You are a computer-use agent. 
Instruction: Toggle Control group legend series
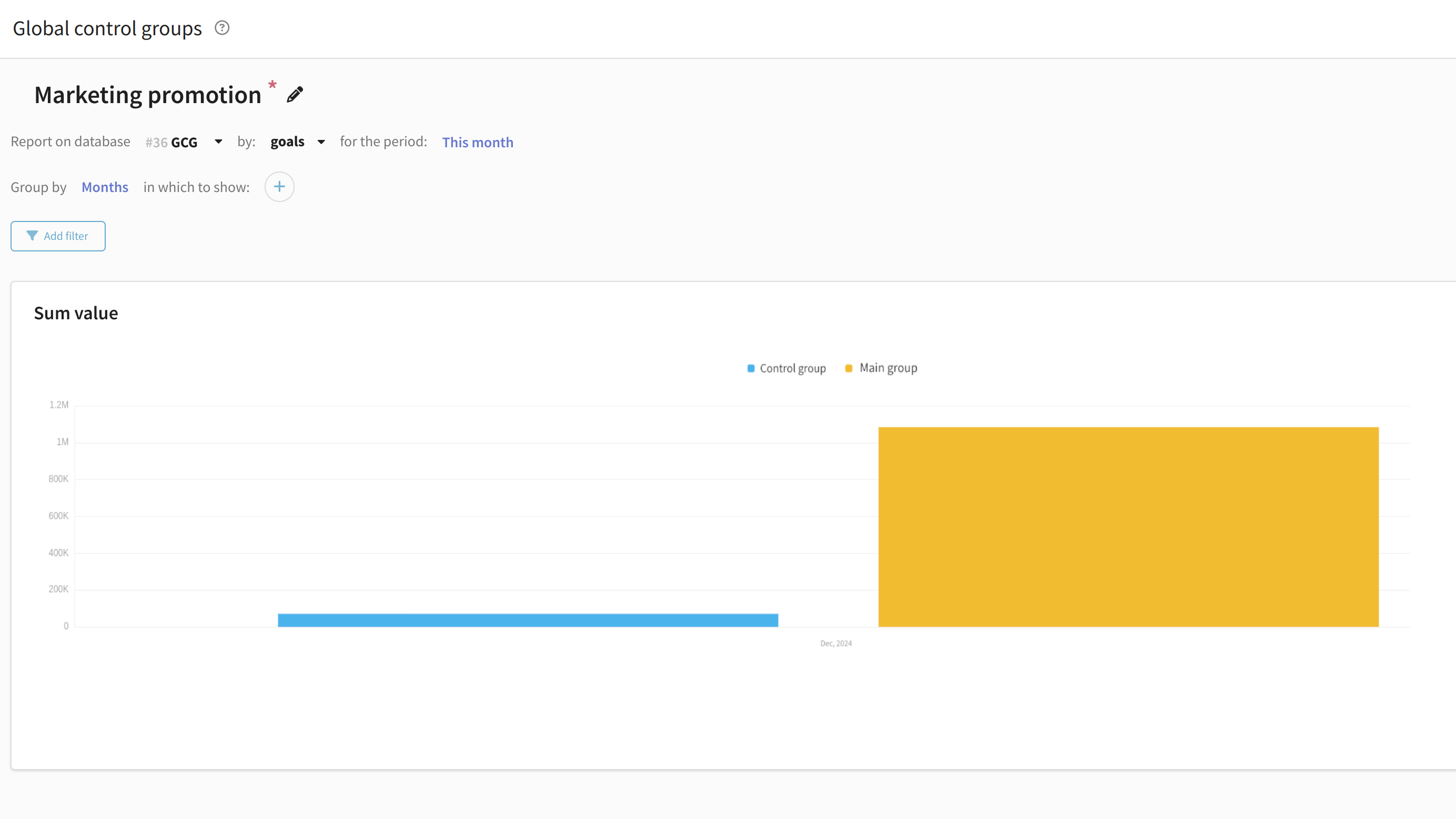coord(786,369)
